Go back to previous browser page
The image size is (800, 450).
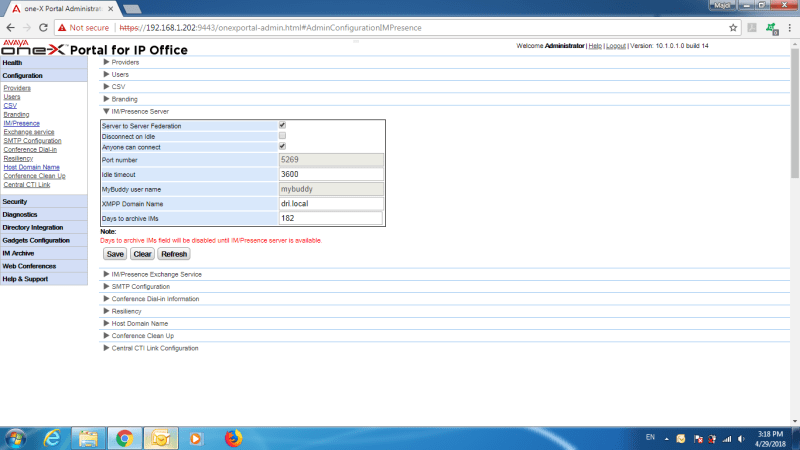[x=10, y=28]
